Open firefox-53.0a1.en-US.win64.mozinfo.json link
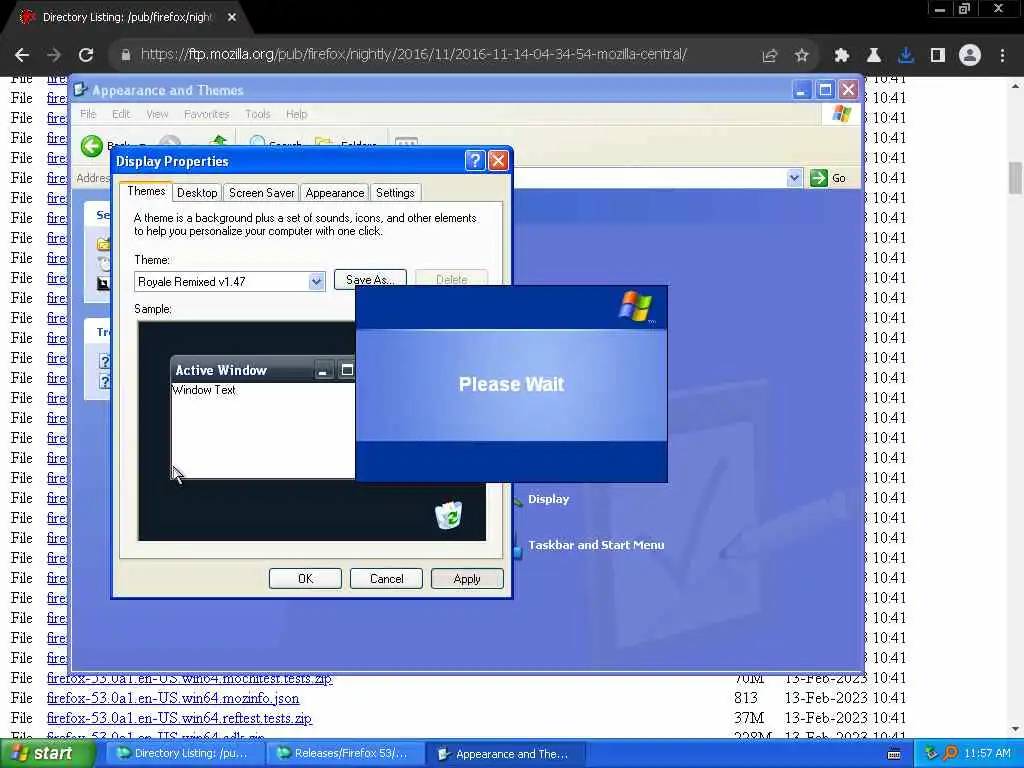Viewport: 1024px width, 768px height. pos(173,698)
